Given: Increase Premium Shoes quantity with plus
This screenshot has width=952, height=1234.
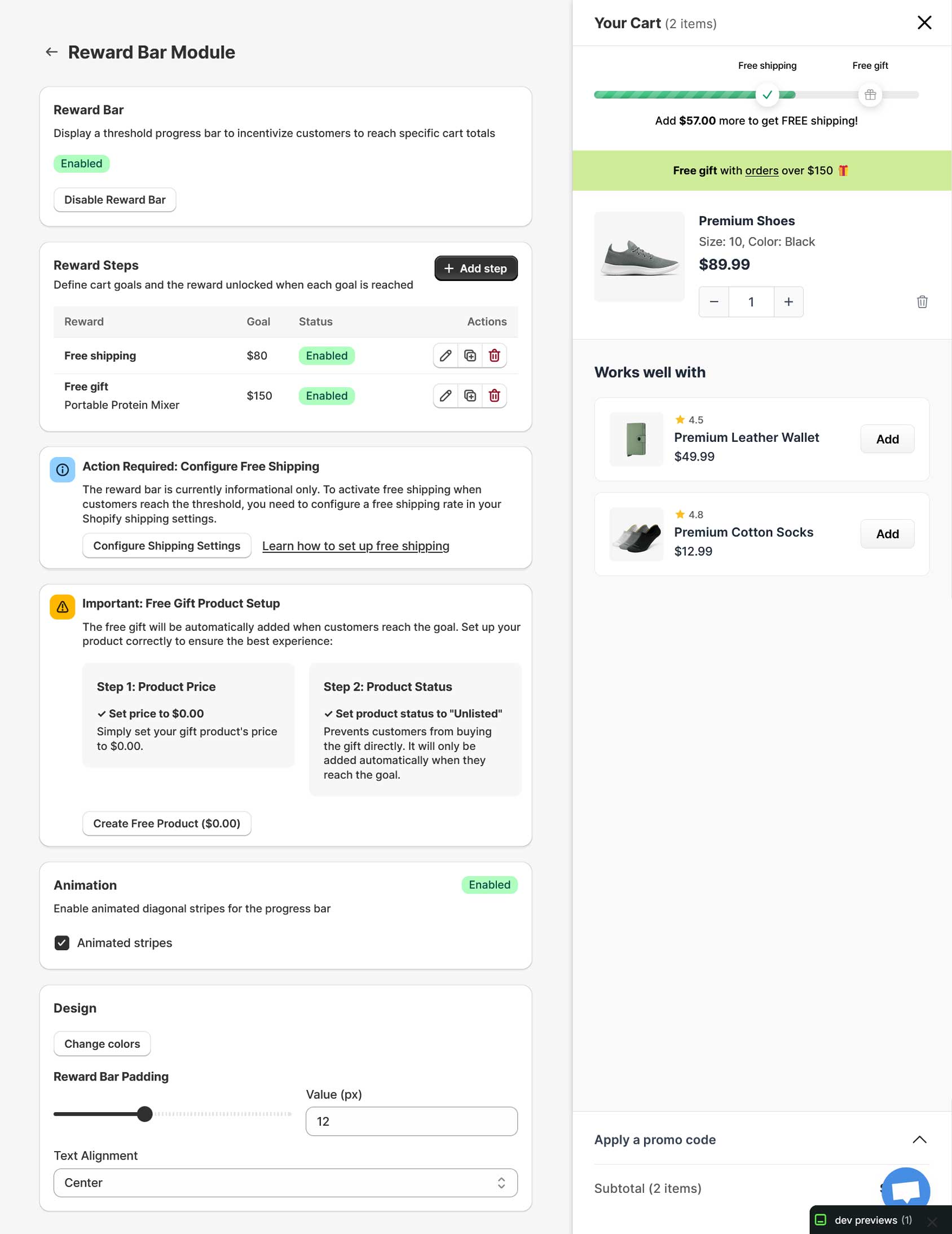Looking at the screenshot, I should [x=788, y=302].
